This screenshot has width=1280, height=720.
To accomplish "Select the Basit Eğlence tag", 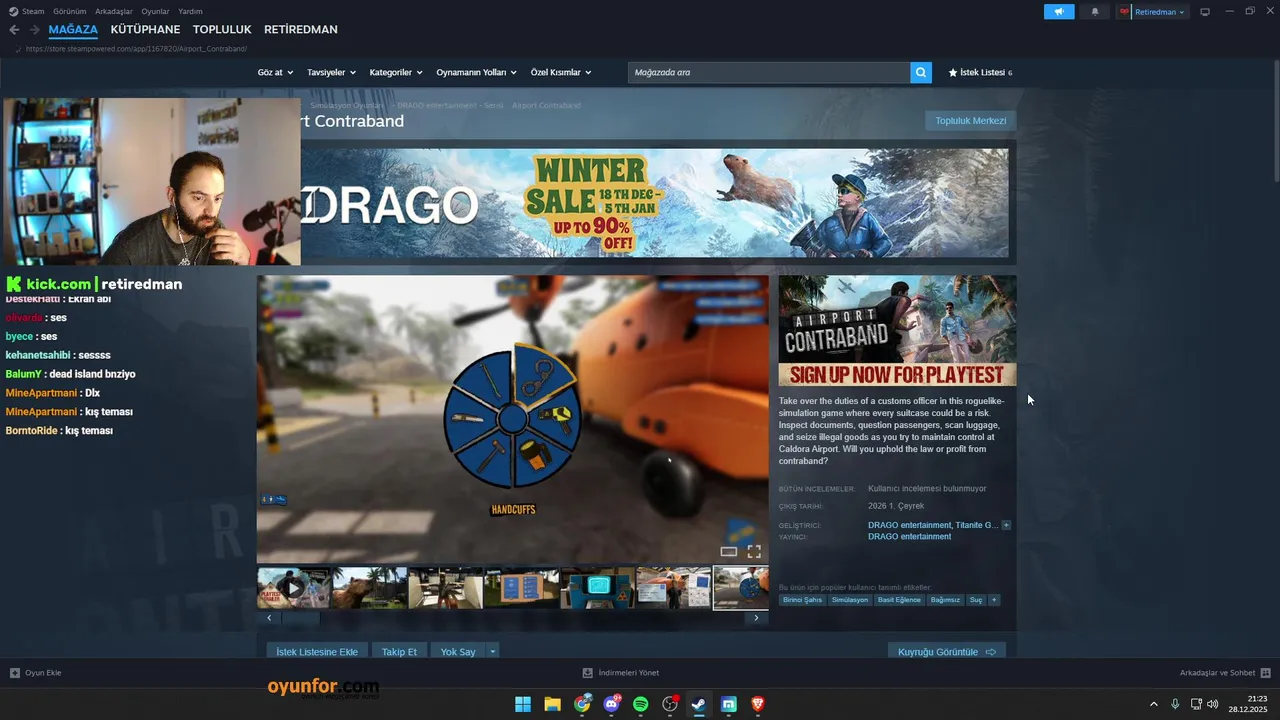I will (x=900, y=600).
